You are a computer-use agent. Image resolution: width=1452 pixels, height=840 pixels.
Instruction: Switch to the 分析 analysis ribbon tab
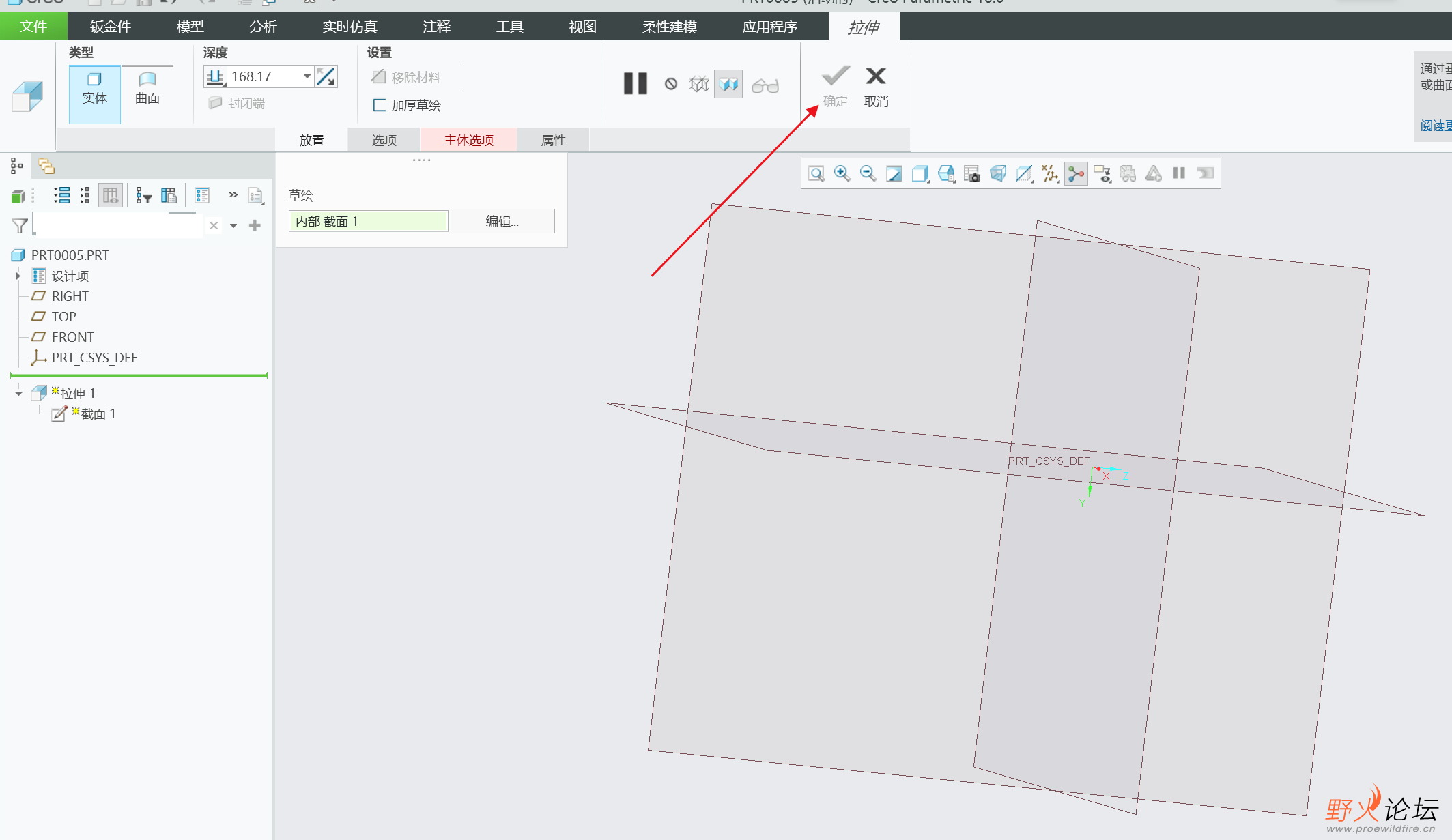263,27
